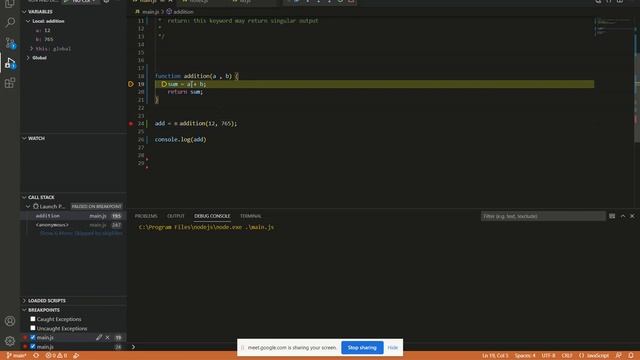The image size is (640, 360).
Task: Switch to the PROBLEMS tab
Action: tap(146, 216)
